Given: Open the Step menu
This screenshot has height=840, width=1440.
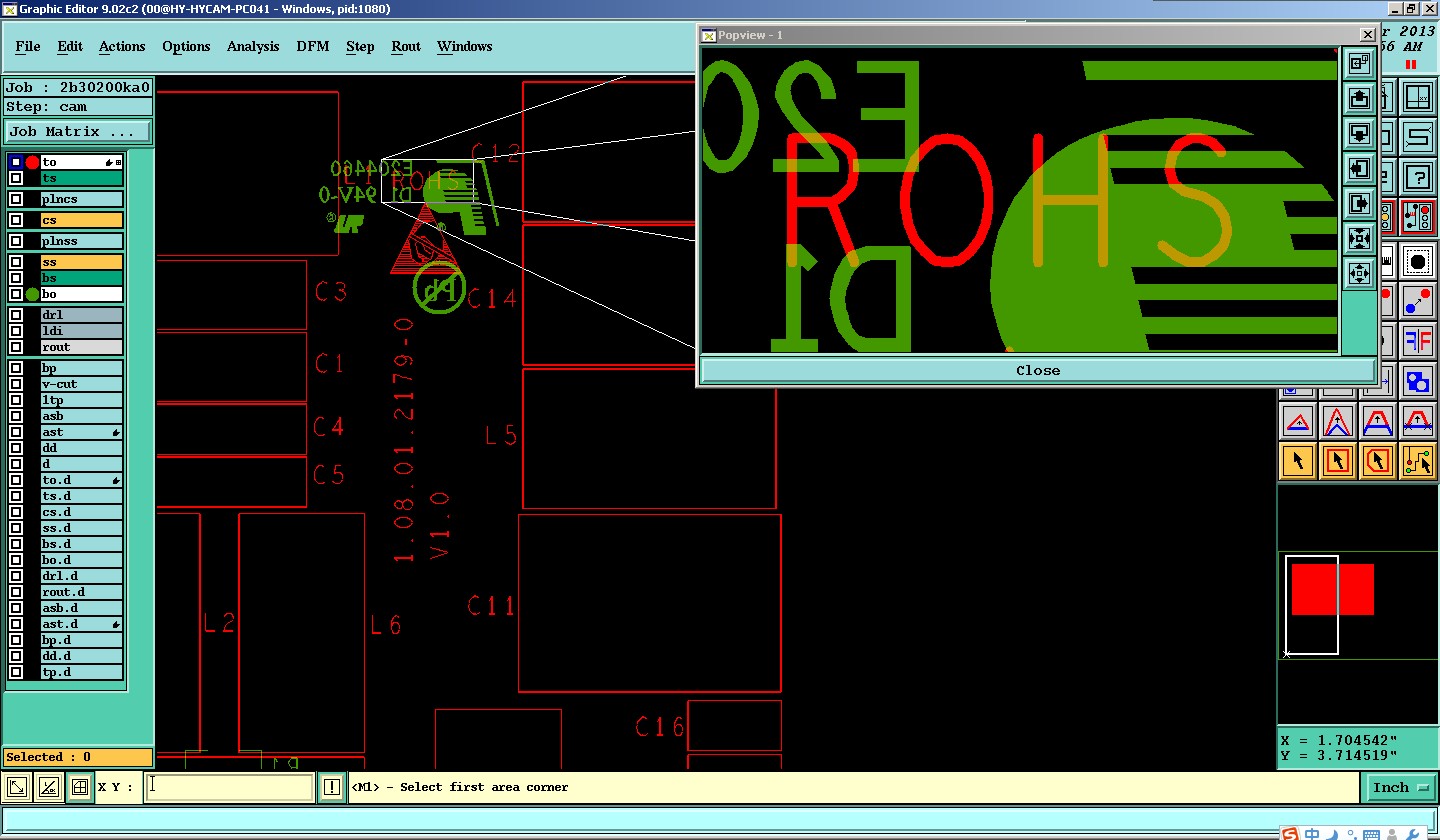Looking at the screenshot, I should pos(360,46).
